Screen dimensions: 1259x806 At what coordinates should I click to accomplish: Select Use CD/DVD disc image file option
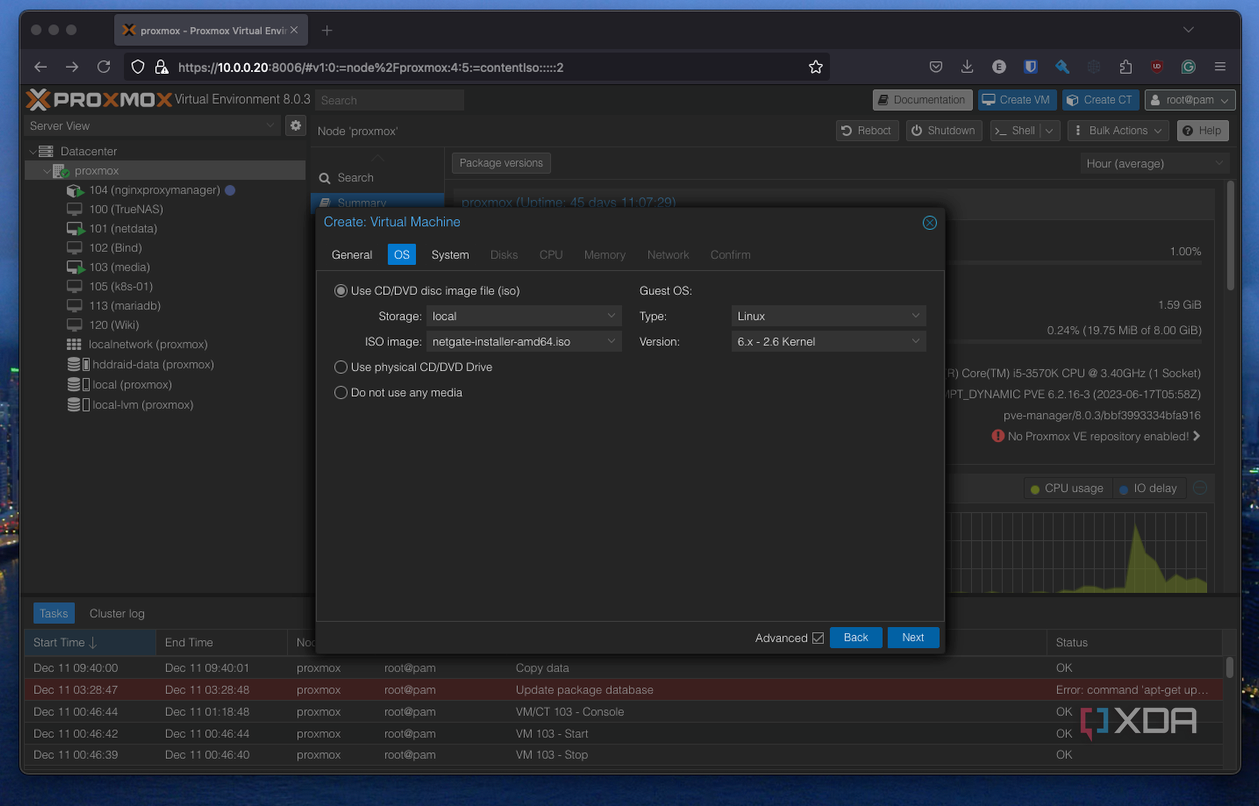click(x=341, y=291)
